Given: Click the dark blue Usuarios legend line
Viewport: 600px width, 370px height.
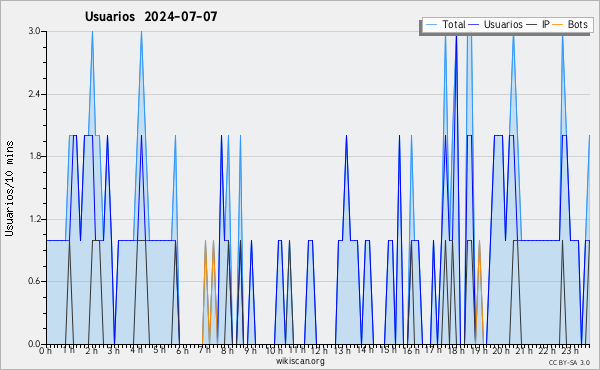Looking at the screenshot, I should point(474,24).
